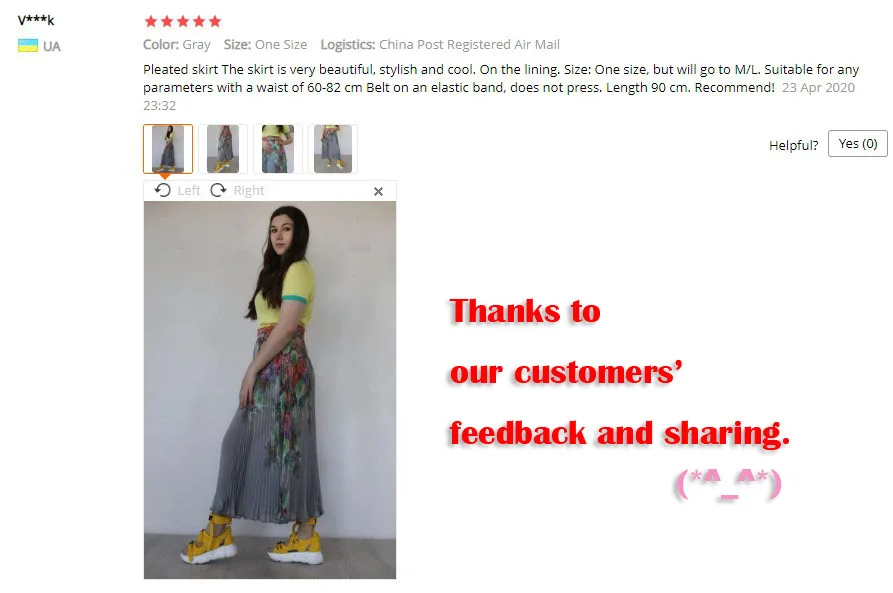Select the first review photo thumbnail
893x593 pixels.
(x=168, y=149)
